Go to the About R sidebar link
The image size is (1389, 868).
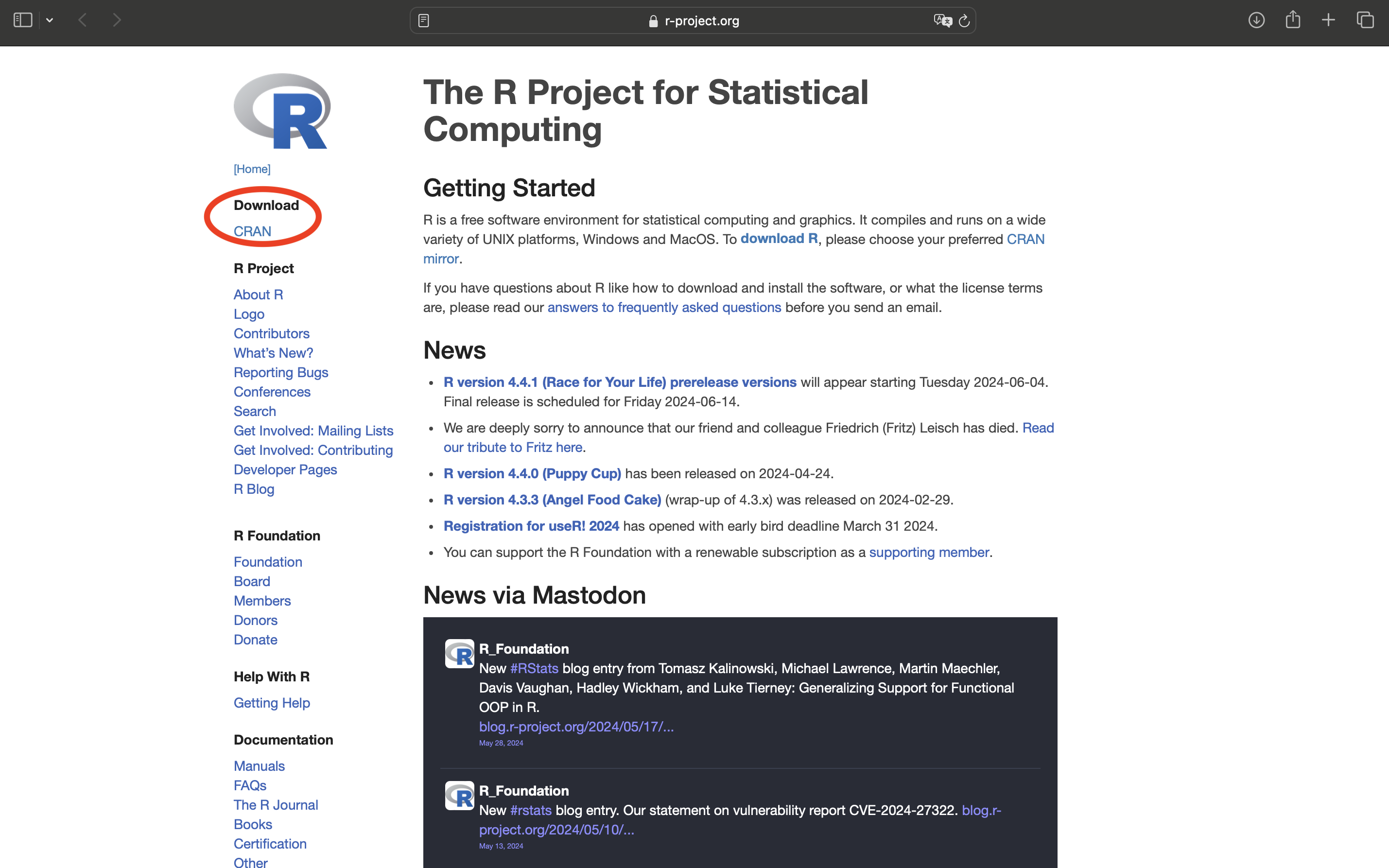[x=258, y=295]
